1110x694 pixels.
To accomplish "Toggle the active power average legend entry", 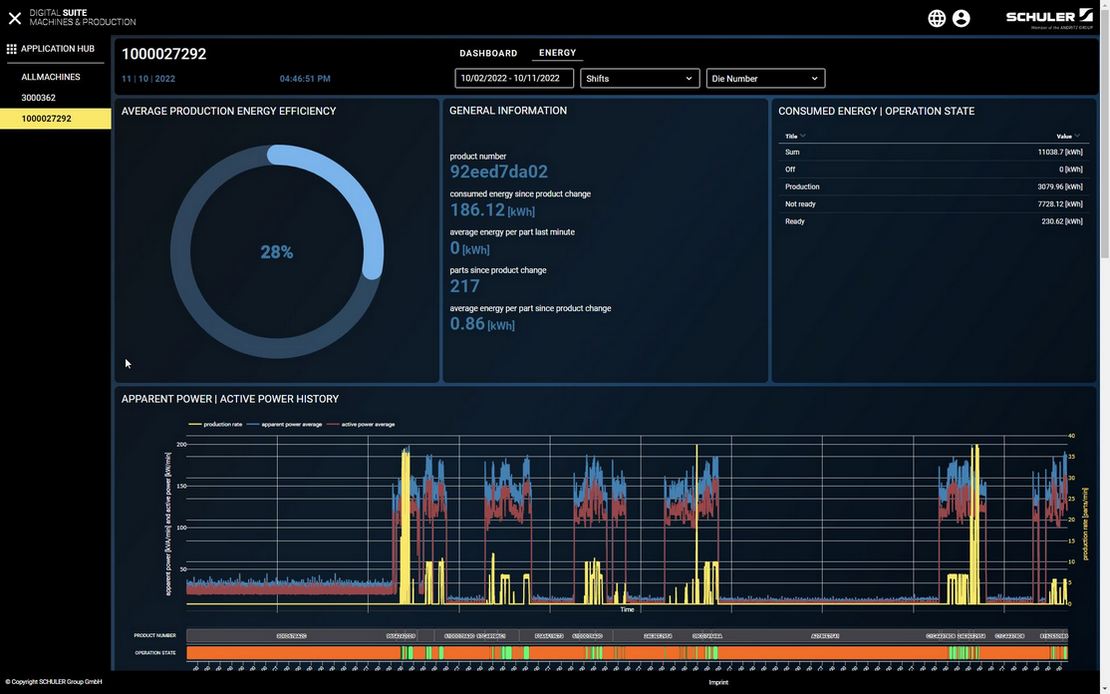I will click(x=361, y=424).
